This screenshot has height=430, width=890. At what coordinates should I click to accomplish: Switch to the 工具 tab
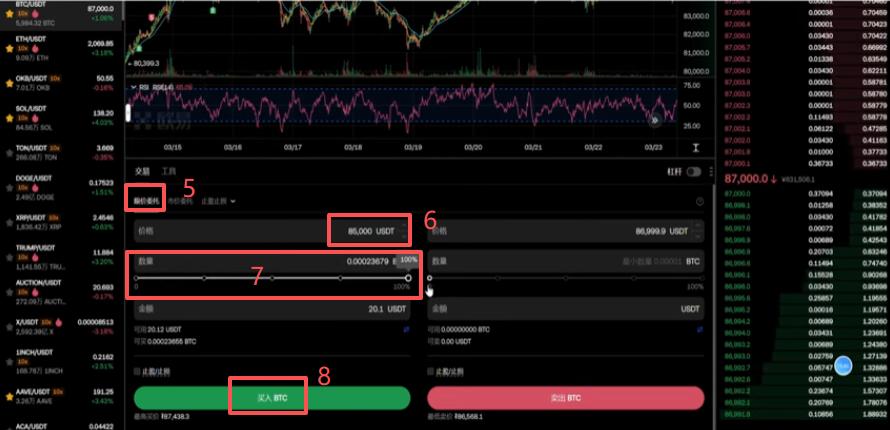click(x=169, y=171)
